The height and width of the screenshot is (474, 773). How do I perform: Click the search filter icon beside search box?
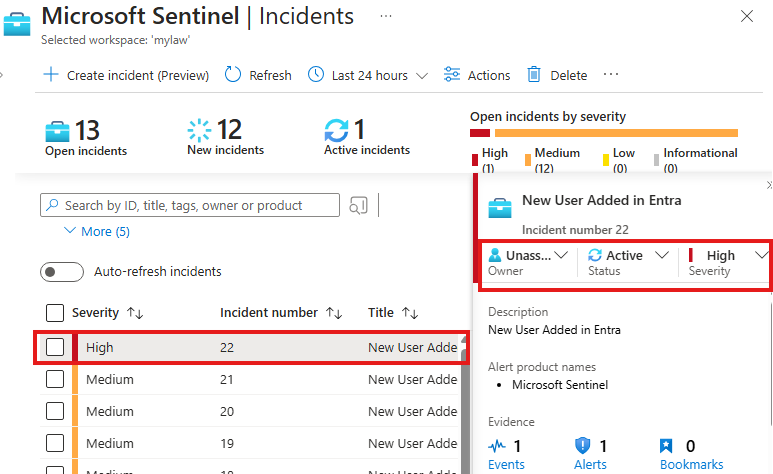358,205
